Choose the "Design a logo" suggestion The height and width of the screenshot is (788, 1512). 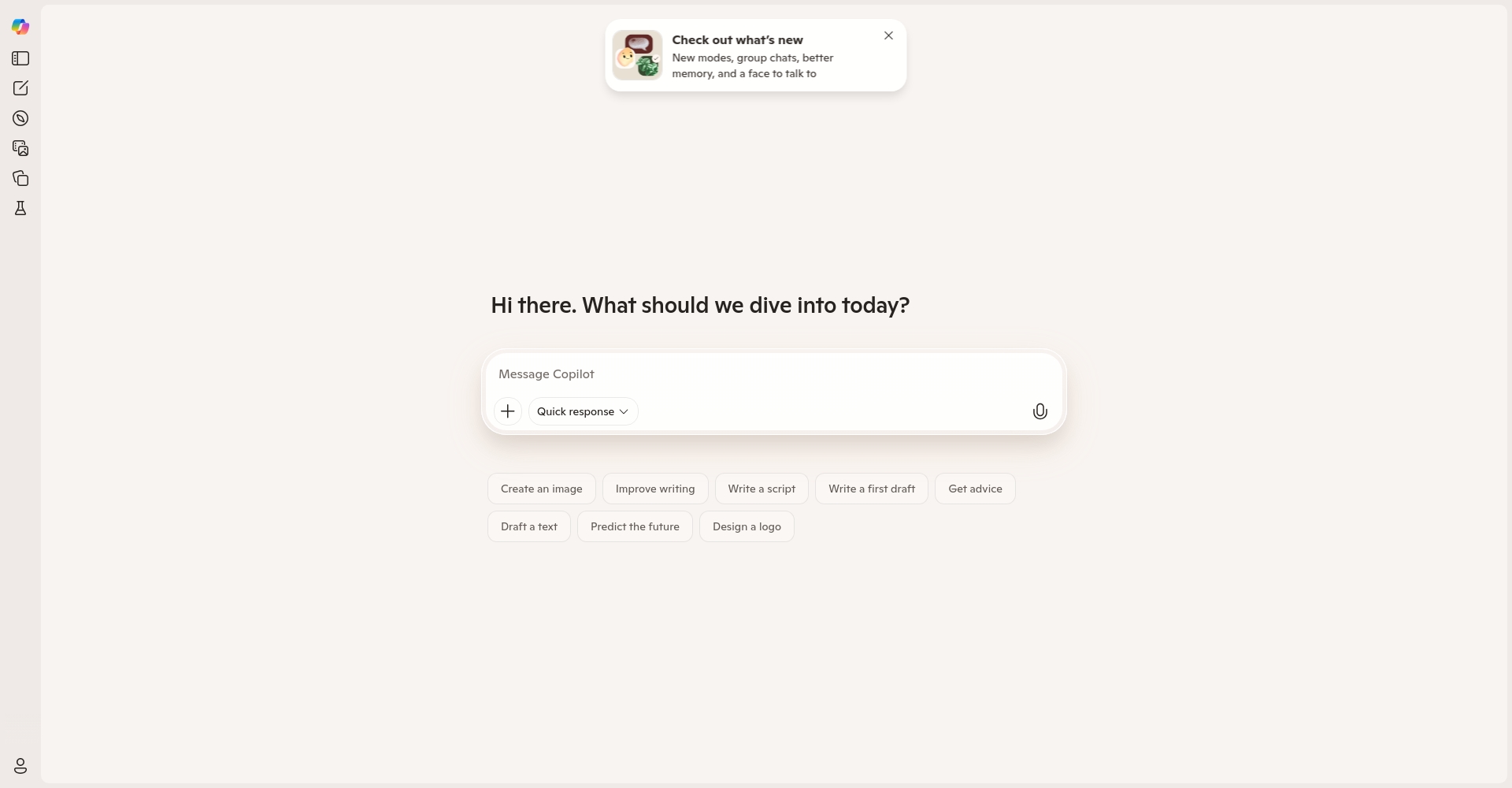coord(747,526)
